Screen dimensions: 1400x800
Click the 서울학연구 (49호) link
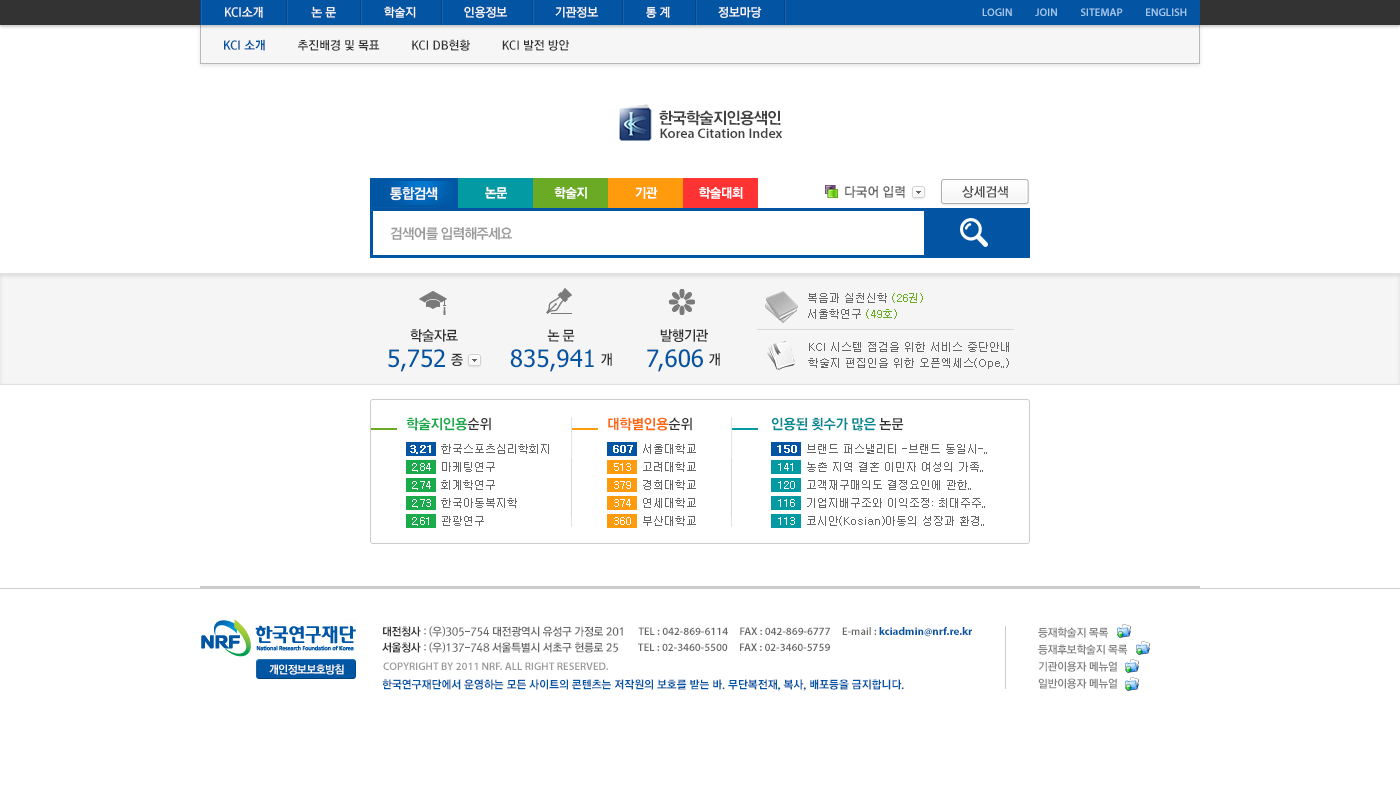point(853,314)
